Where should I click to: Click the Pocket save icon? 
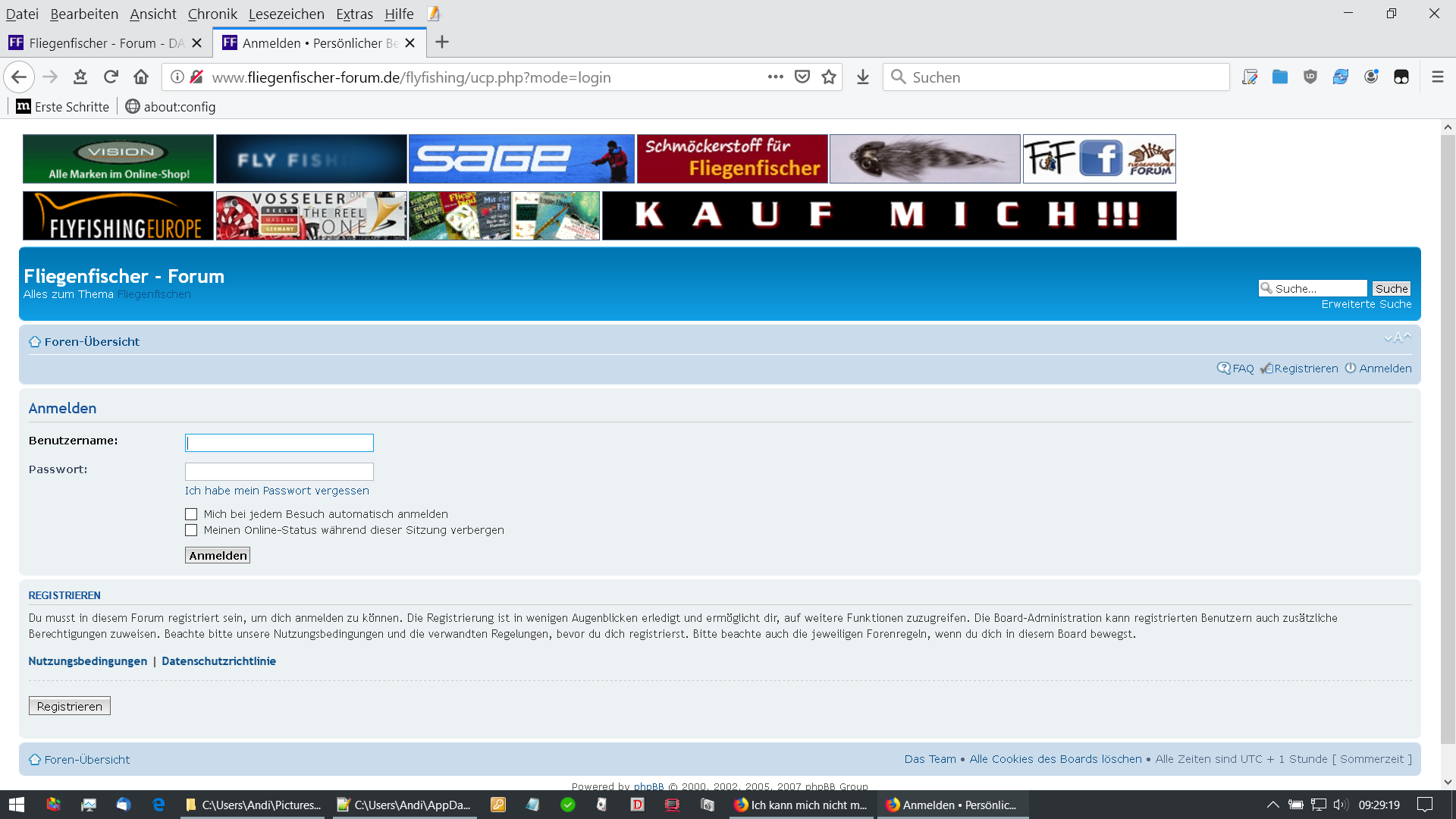click(802, 77)
